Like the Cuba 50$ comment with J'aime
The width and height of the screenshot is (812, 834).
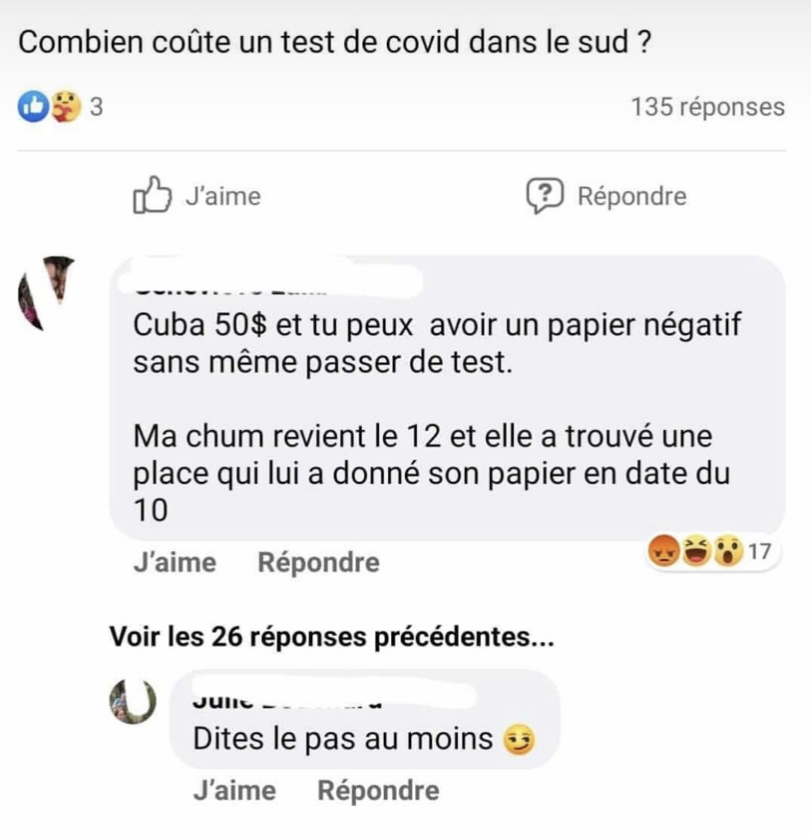click(175, 563)
